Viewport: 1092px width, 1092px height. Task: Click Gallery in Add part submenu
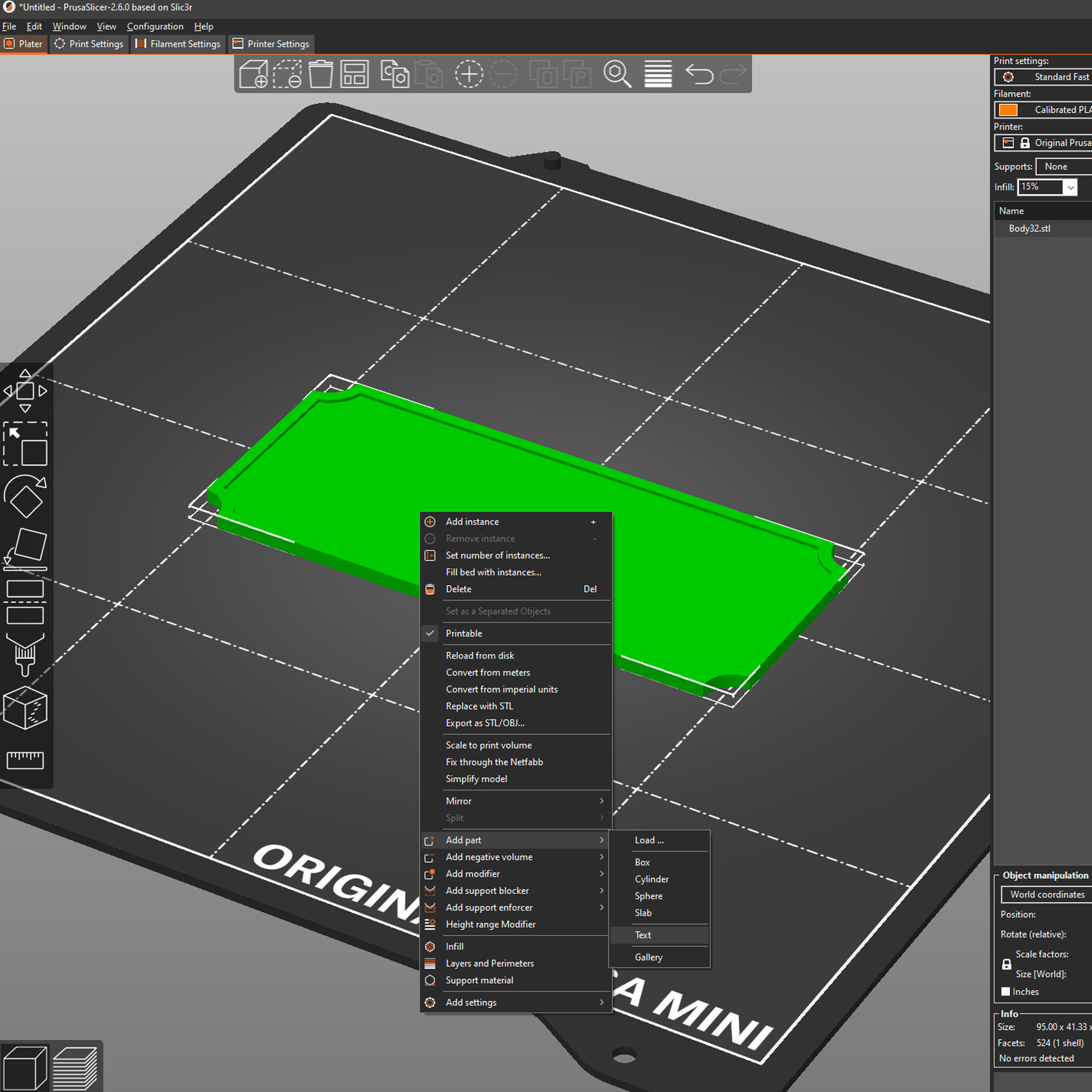pyautogui.click(x=659, y=957)
